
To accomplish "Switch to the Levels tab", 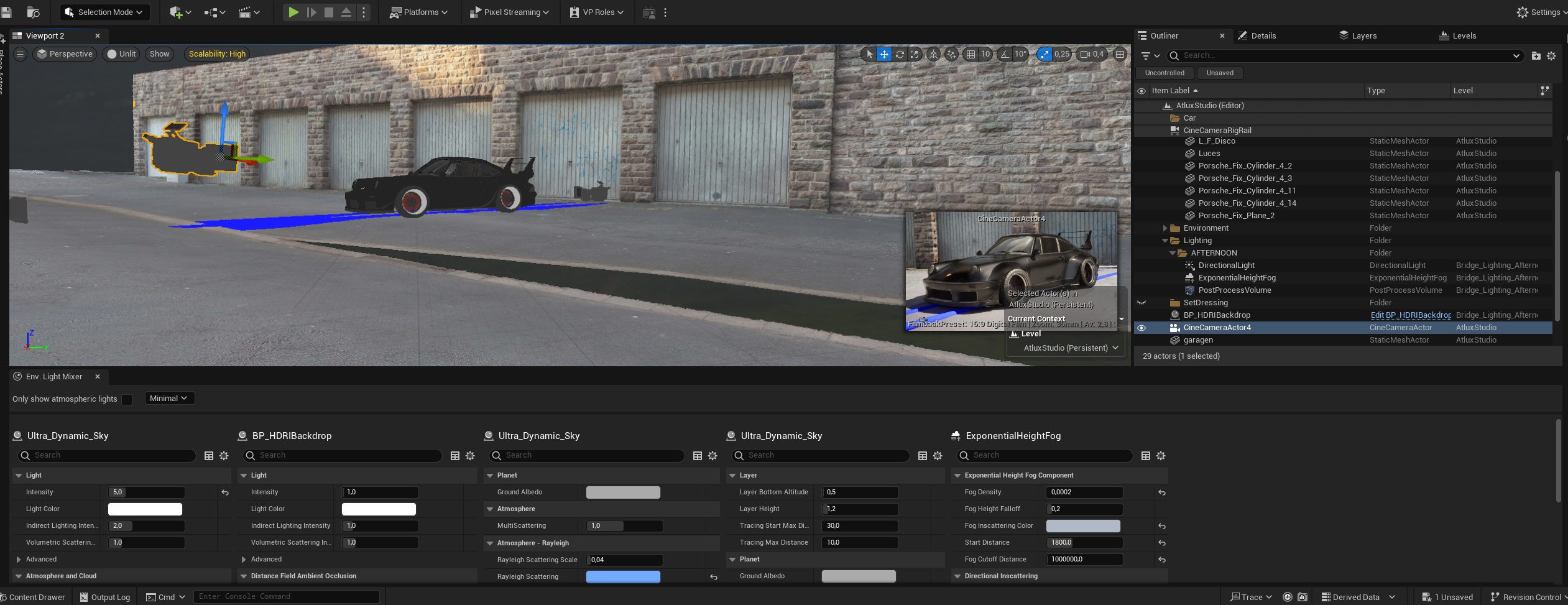I will point(1457,35).
